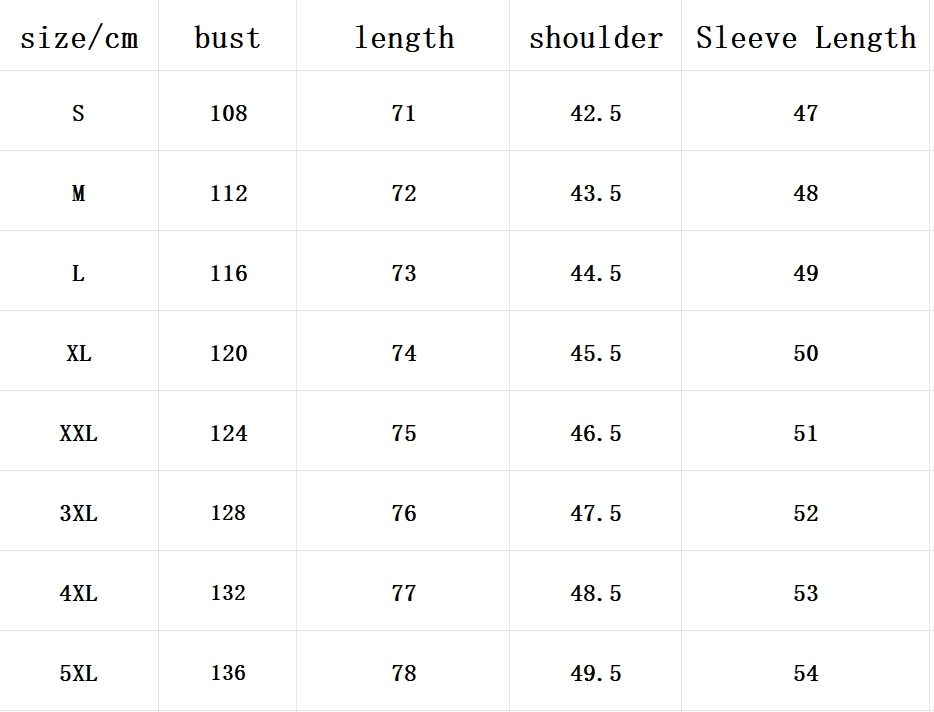Select the XL size cell
The width and height of the screenshot is (934, 712).
[x=79, y=351]
